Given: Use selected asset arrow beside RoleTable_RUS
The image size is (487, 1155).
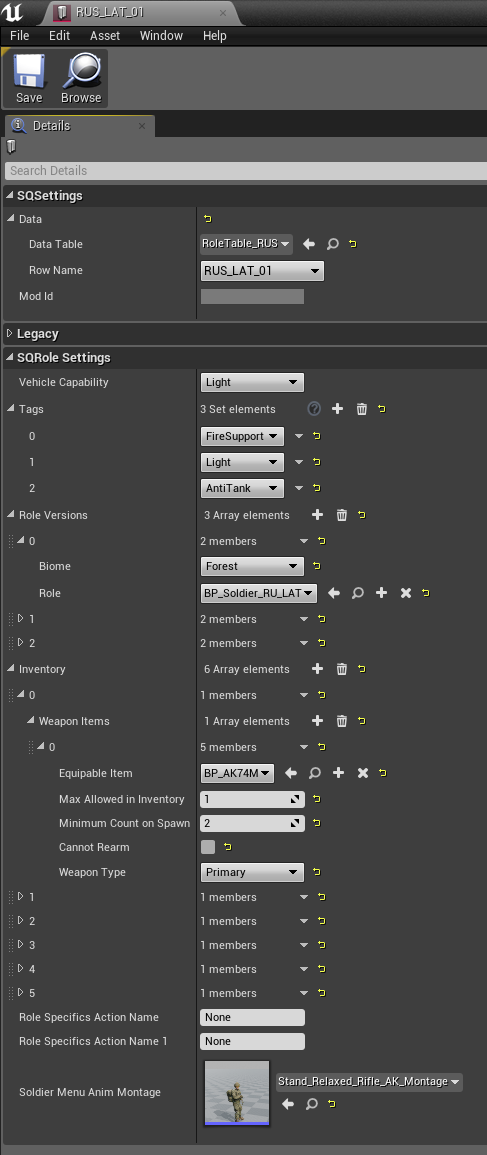Looking at the screenshot, I should [309, 244].
